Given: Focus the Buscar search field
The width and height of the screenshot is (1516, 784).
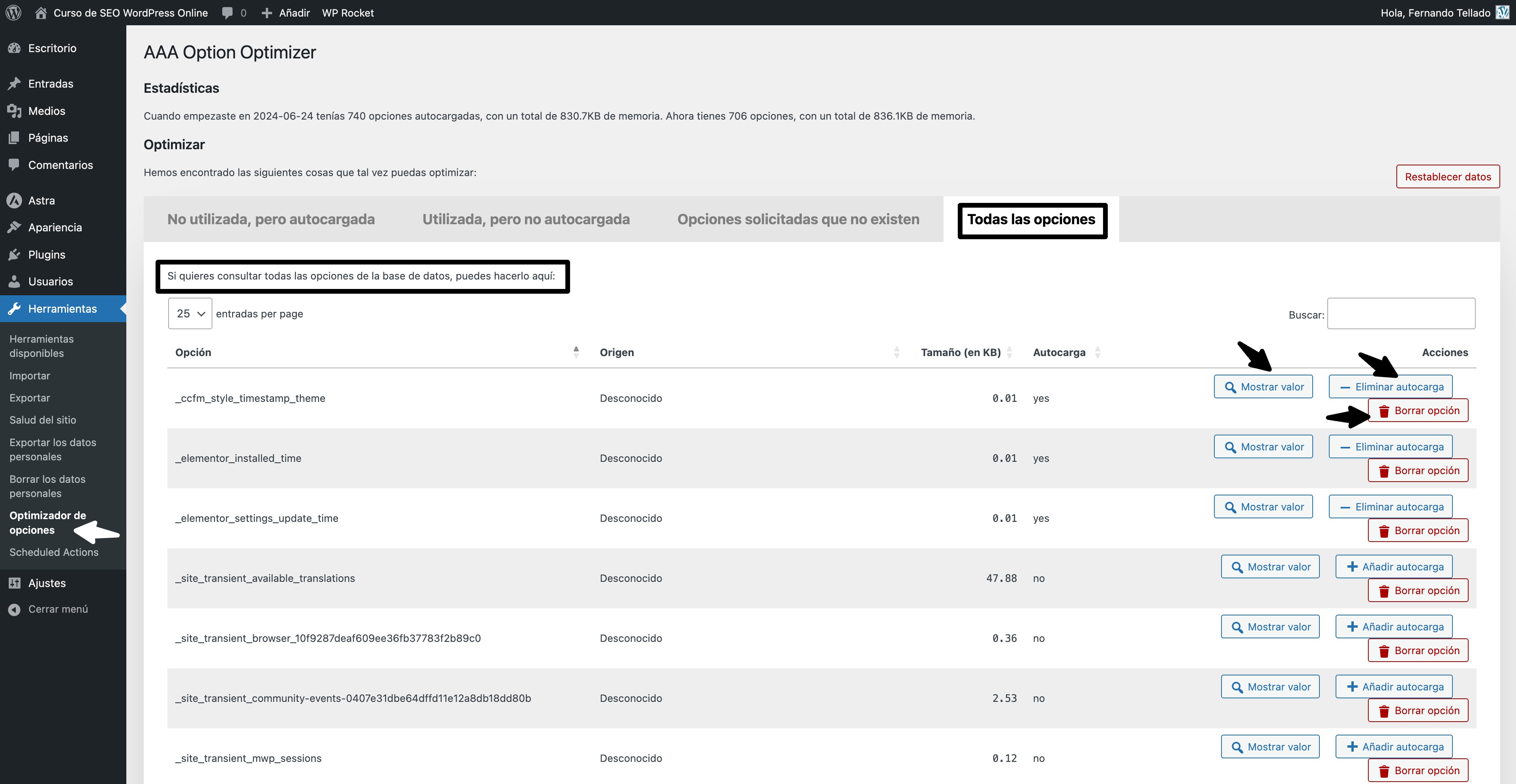Looking at the screenshot, I should (x=1401, y=314).
